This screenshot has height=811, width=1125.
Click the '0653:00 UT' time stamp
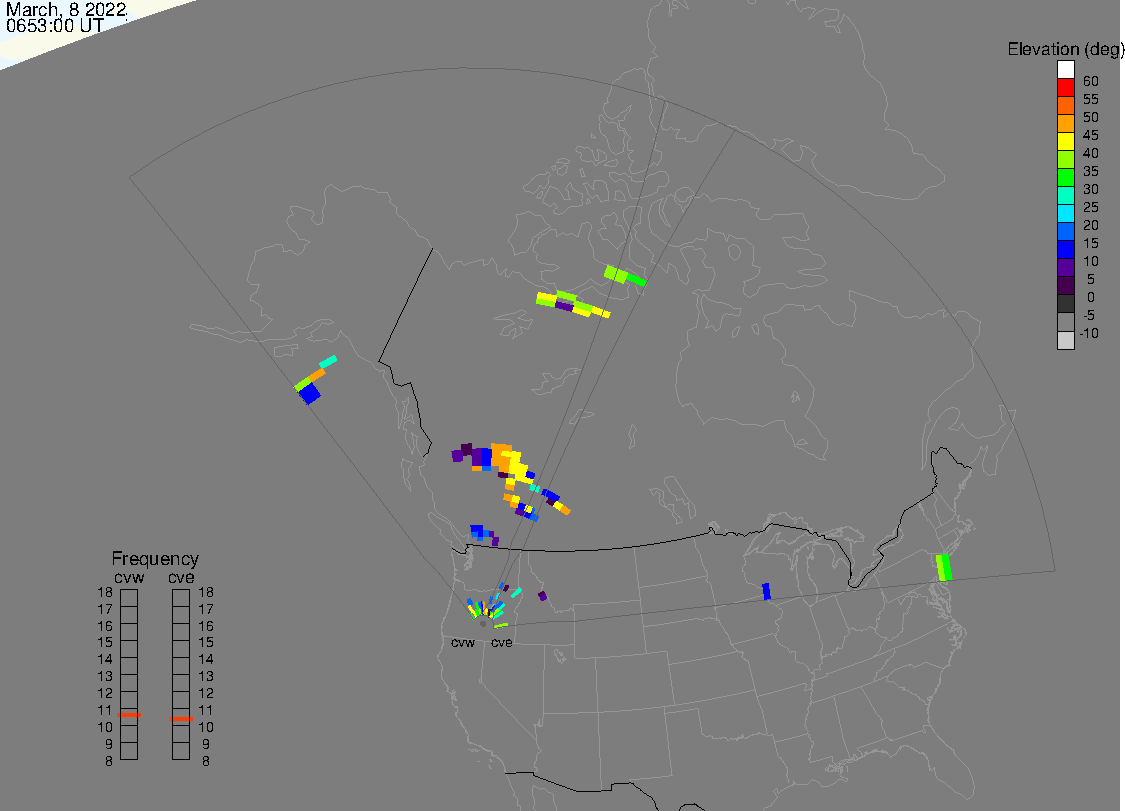tap(55, 26)
